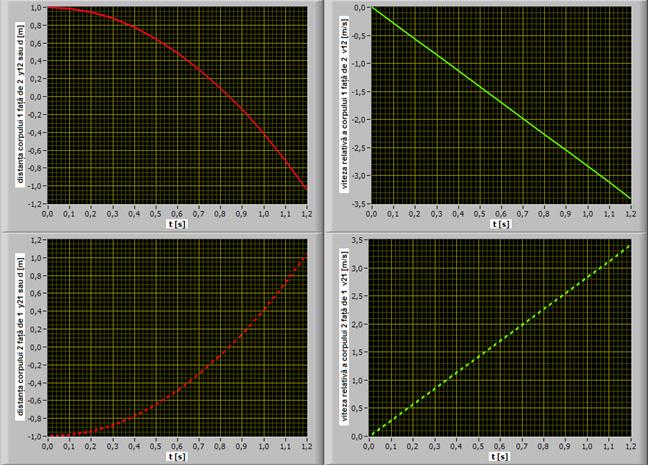Click the solid red curve in the y12 graph

[x=198, y=71]
